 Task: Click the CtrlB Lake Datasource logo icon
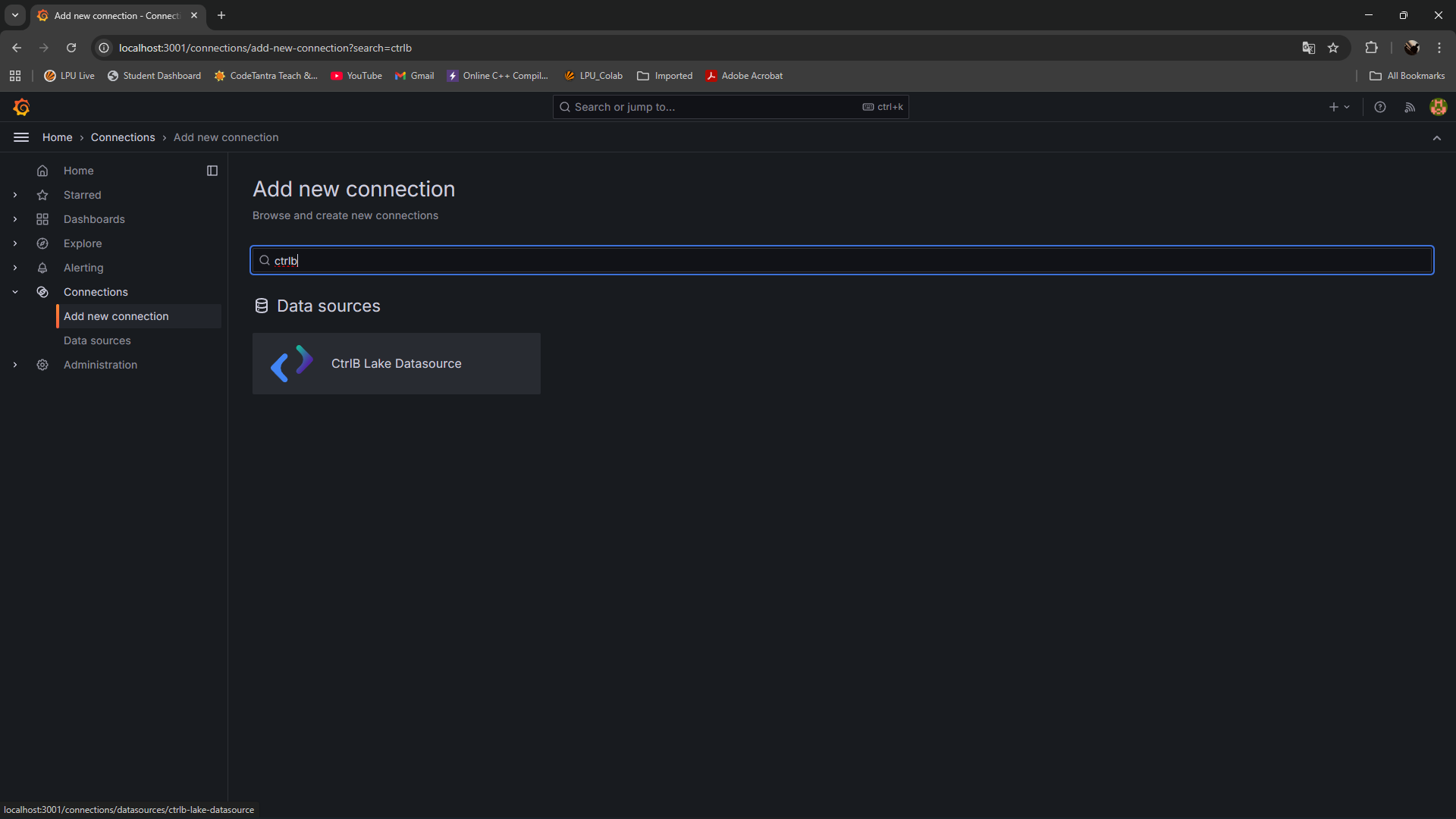pos(292,363)
